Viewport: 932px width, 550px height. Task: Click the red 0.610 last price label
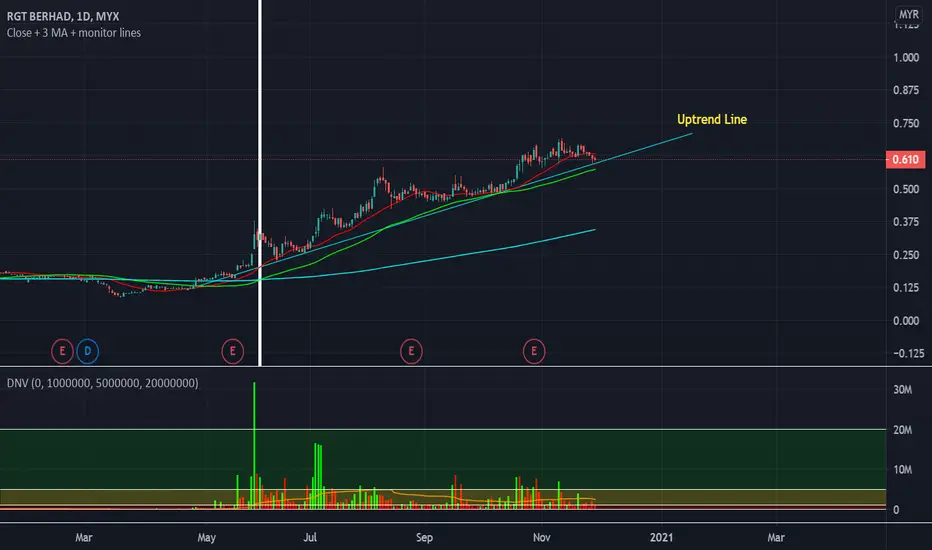[905, 159]
